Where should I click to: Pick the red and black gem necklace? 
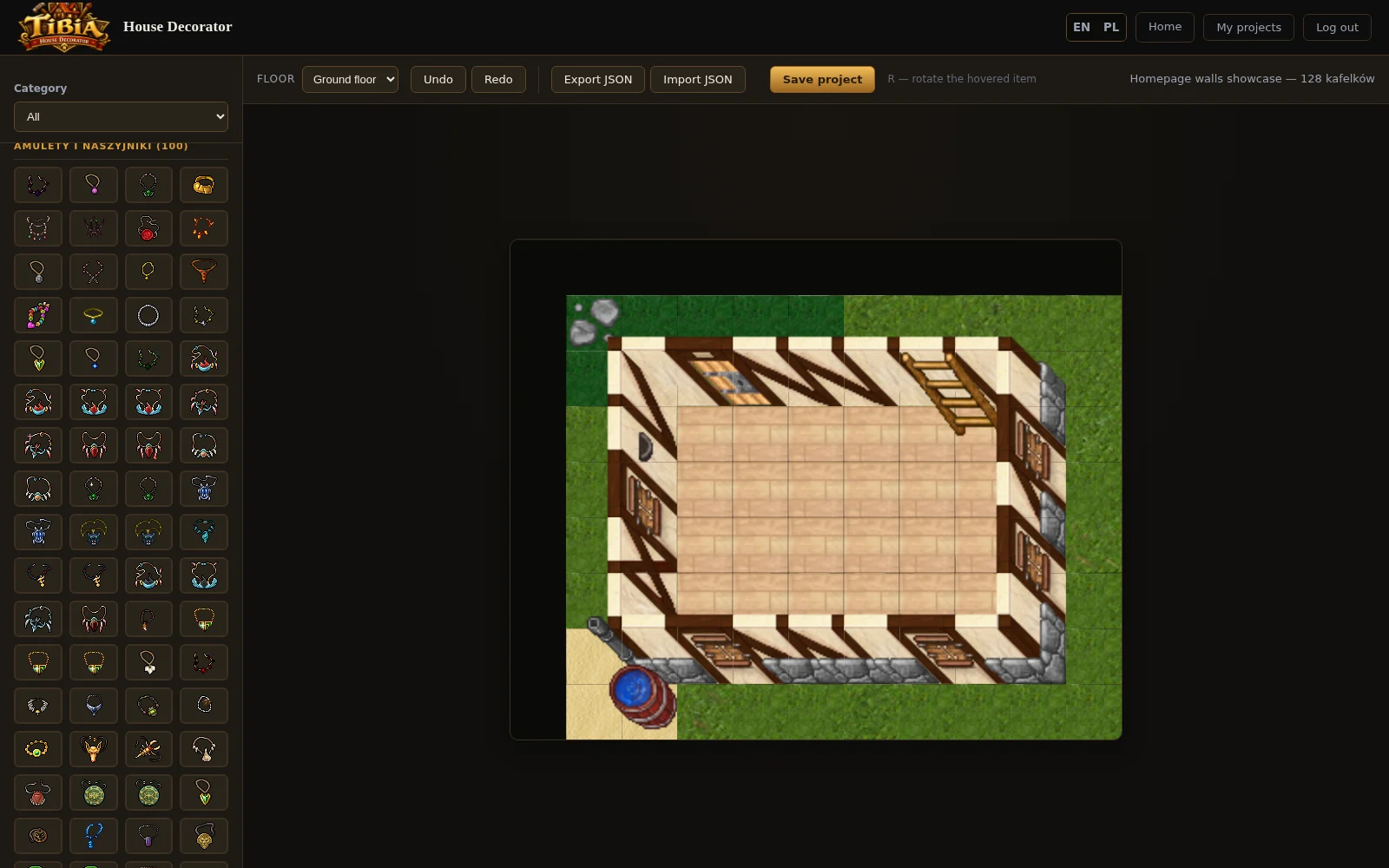point(204,662)
